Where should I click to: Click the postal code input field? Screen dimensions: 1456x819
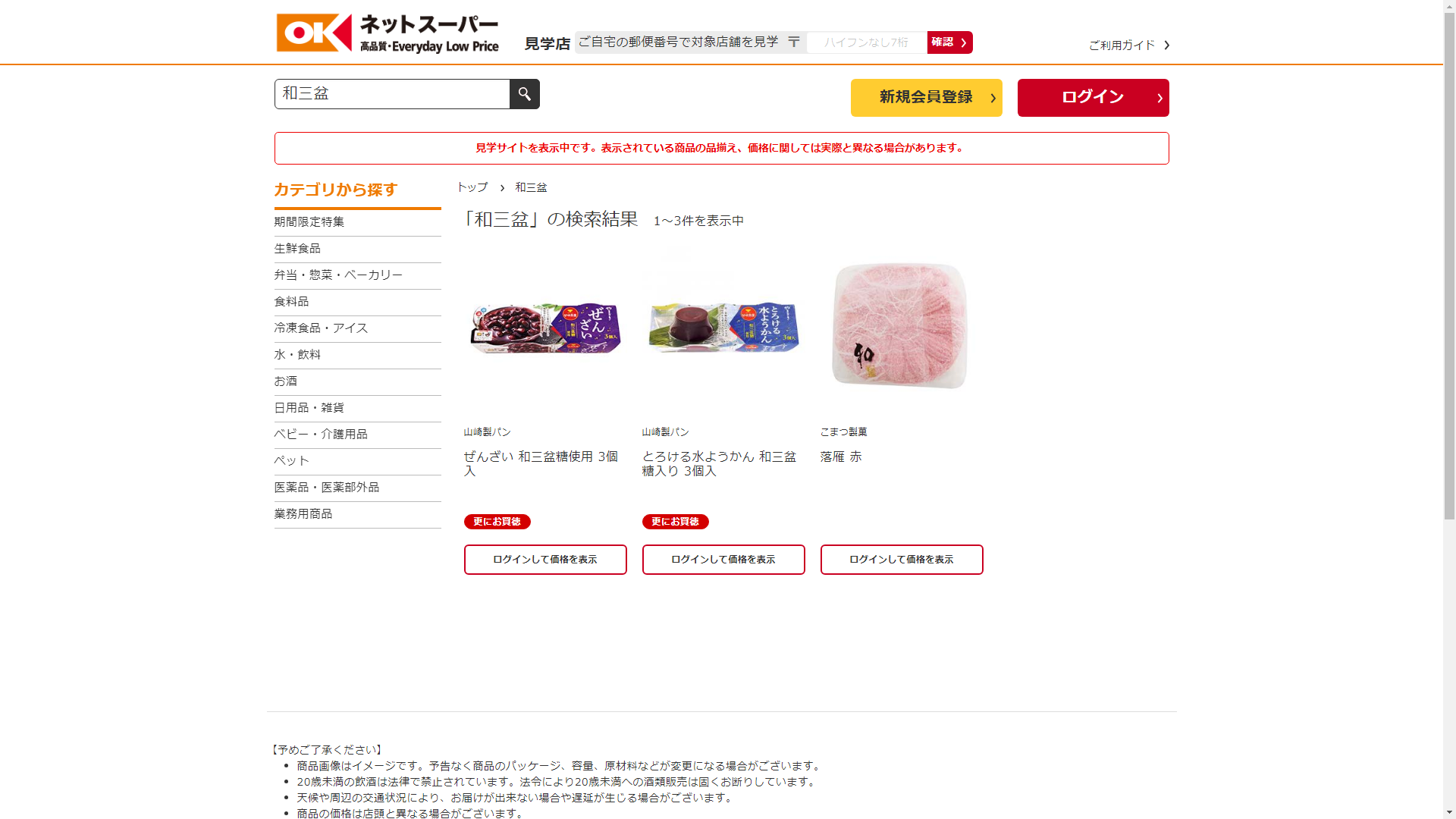coord(866,42)
